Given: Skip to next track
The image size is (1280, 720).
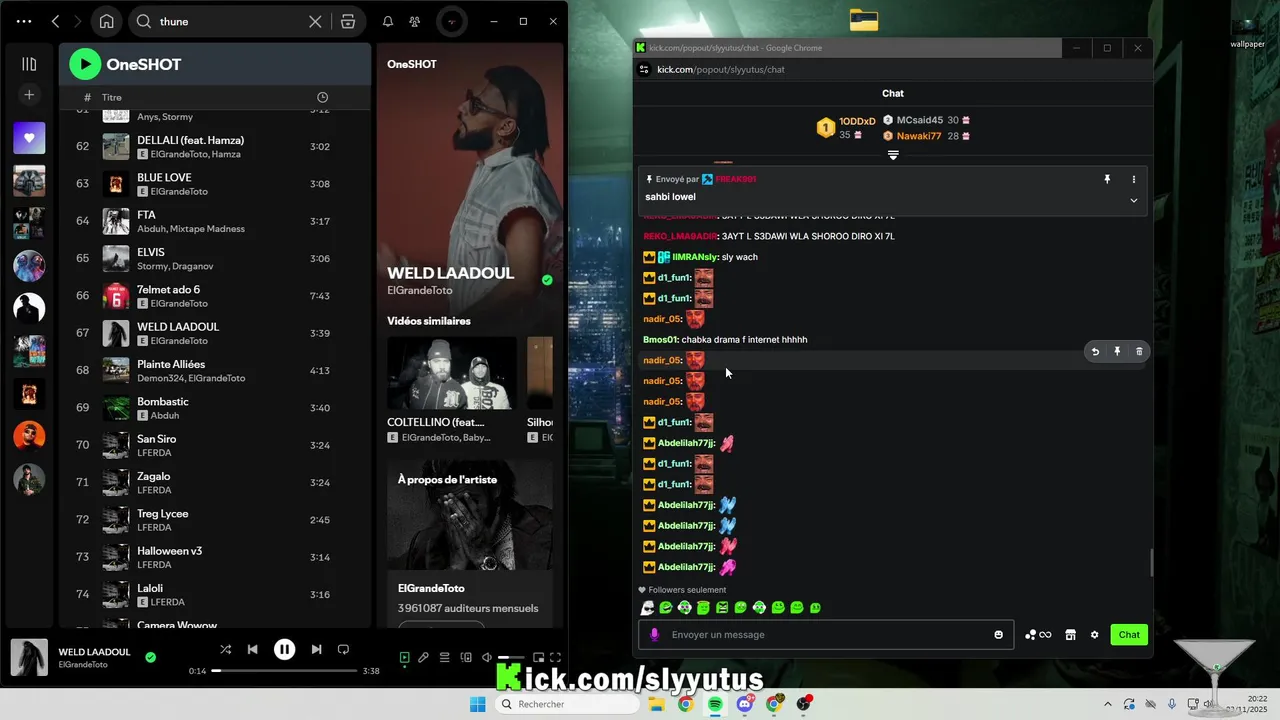Looking at the screenshot, I should (x=316, y=649).
